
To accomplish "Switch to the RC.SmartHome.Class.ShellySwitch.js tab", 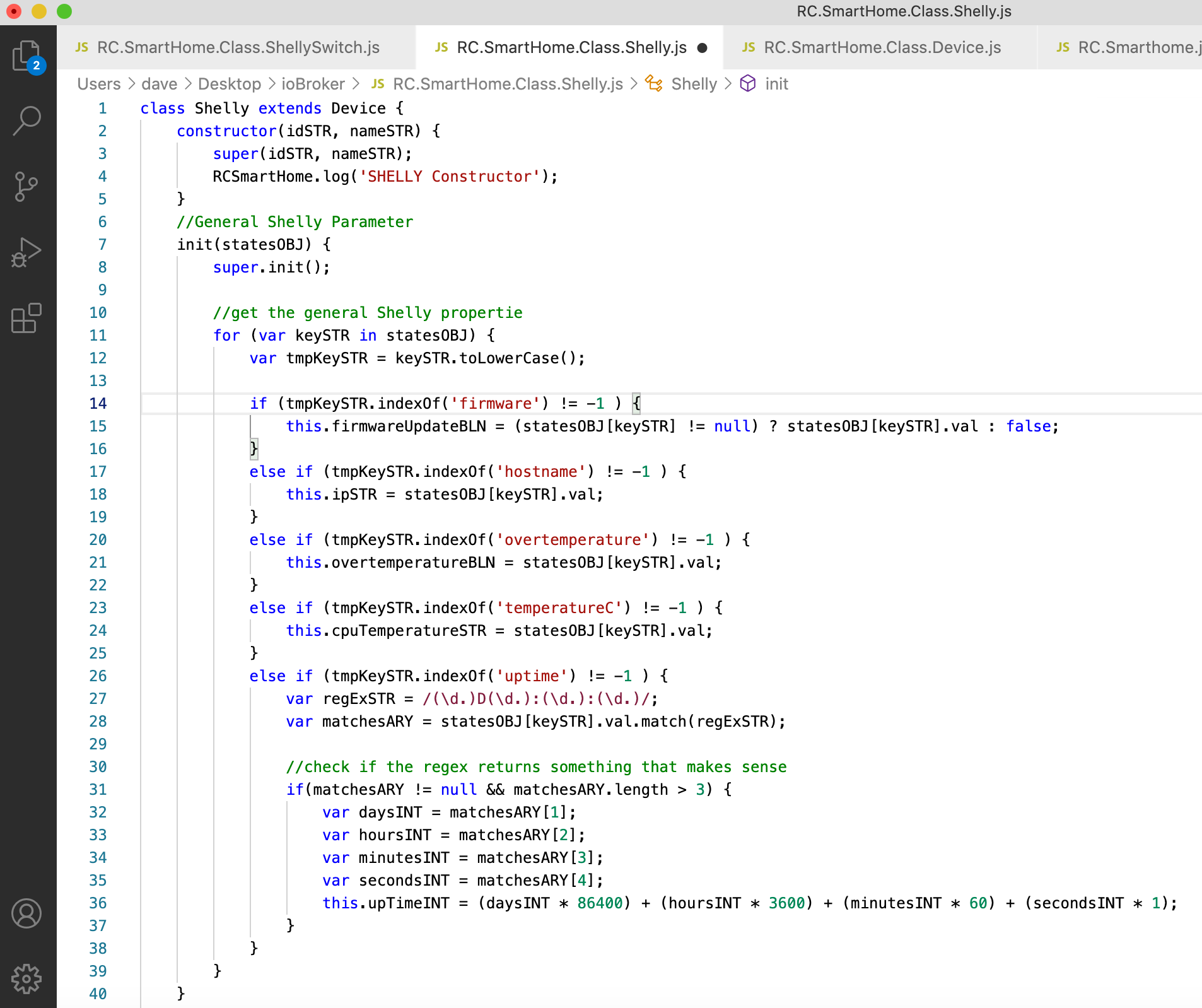I will (x=236, y=47).
